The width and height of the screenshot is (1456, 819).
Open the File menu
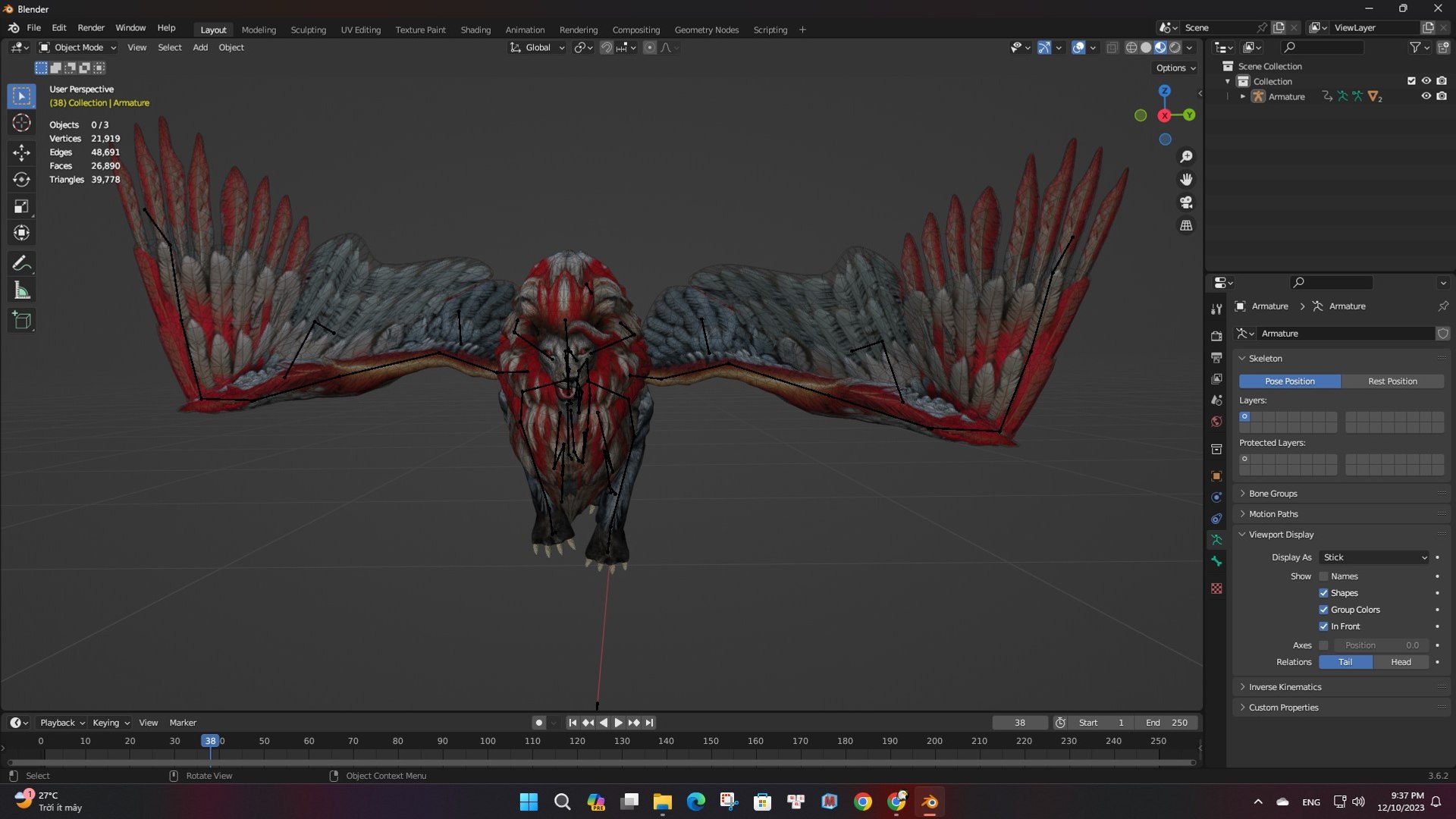(x=33, y=28)
